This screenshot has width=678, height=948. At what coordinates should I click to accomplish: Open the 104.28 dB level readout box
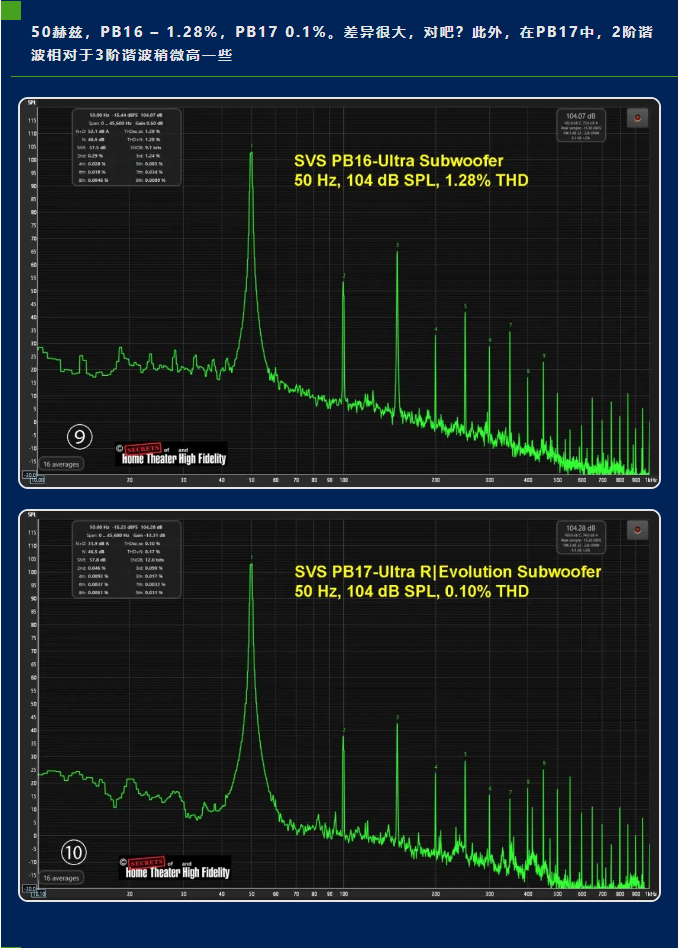click(580, 538)
